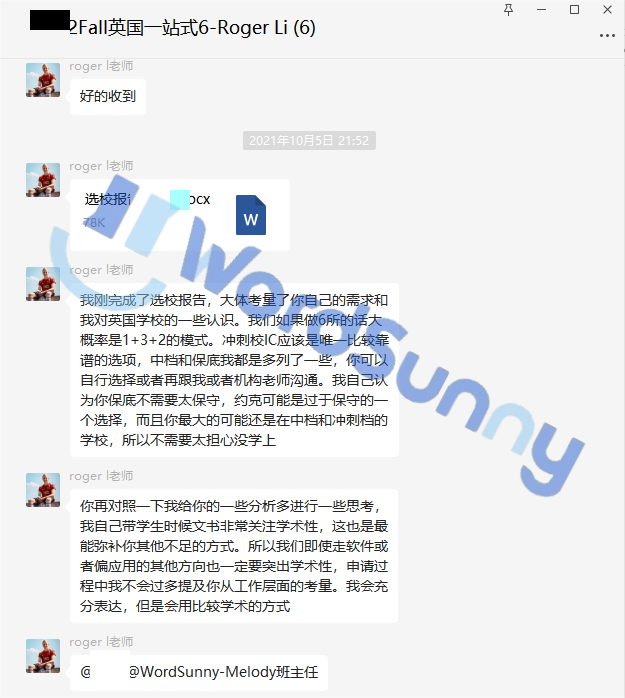Click the @WordSunny-Melody班主任 mention

223,671
